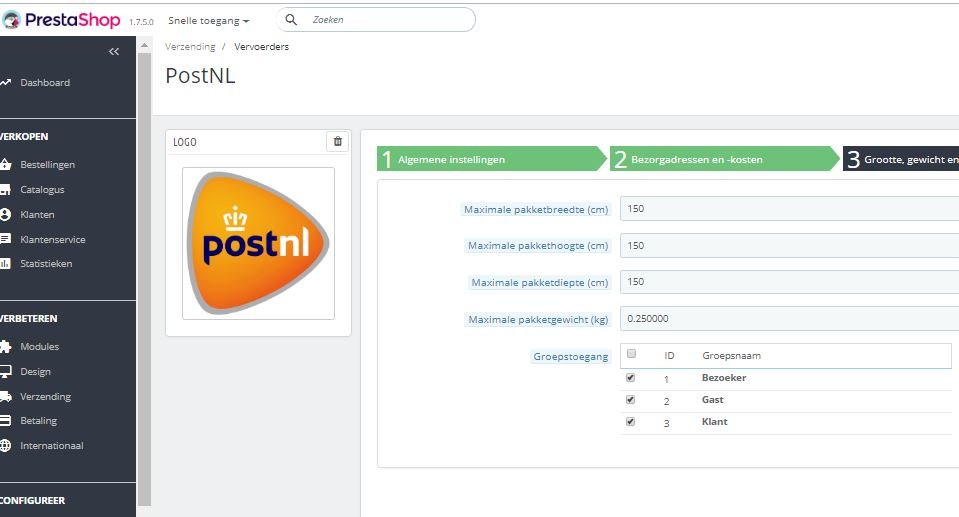Click the 1.7.5.0 version number
959x517 pixels.
pyautogui.click(x=141, y=21)
